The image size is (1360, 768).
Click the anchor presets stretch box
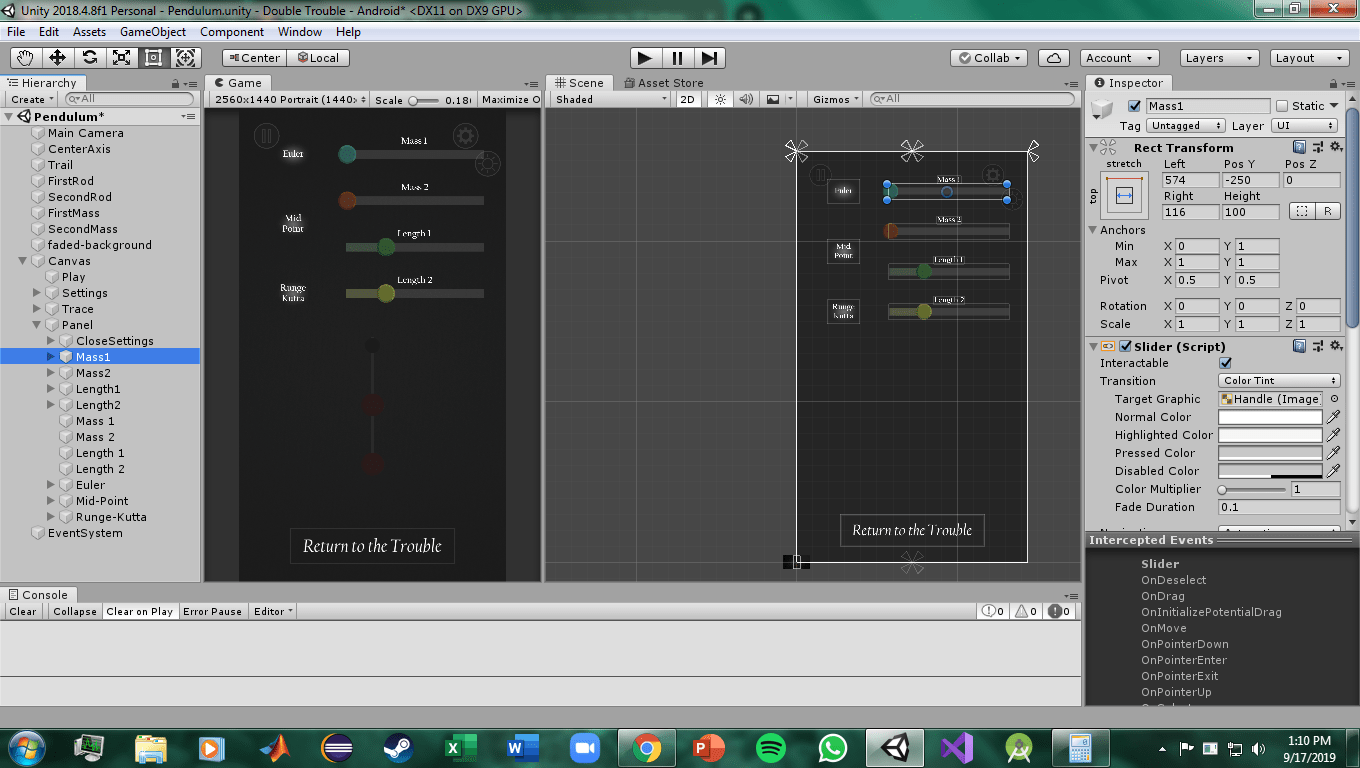(1124, 196)
